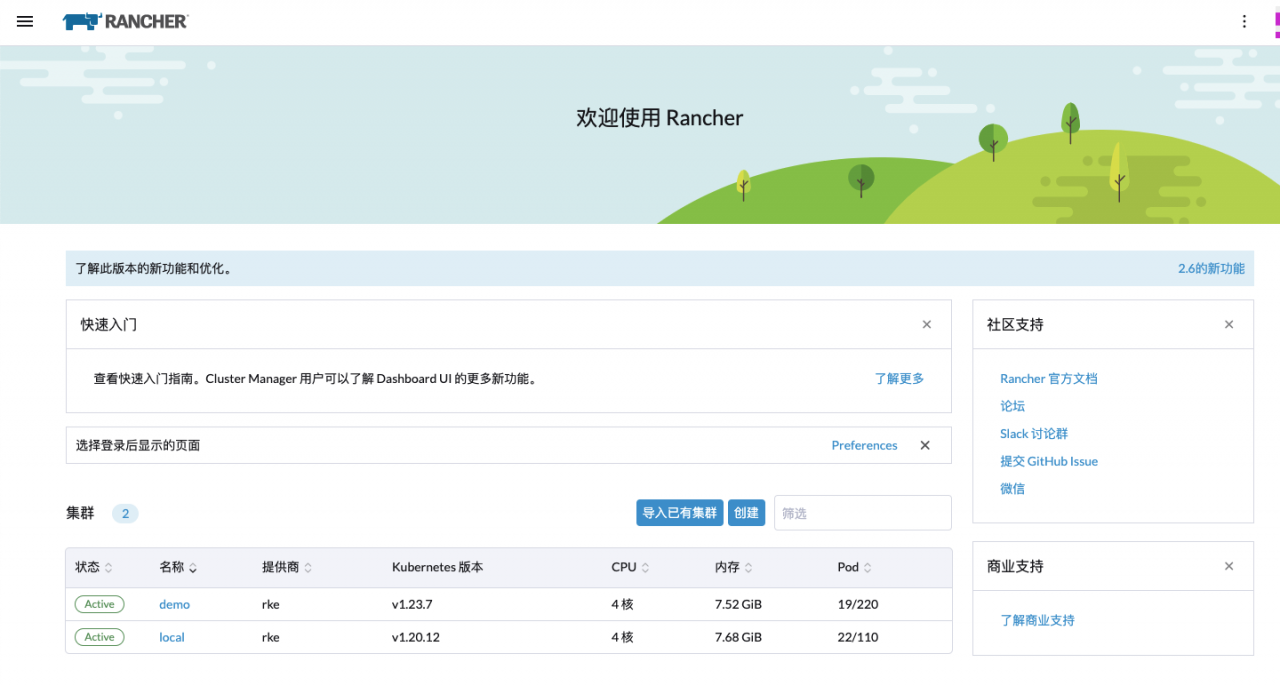Close the 商业支持 panel
The width and height of the screenshot is (1280, 686).
(x=1229, y=566)
